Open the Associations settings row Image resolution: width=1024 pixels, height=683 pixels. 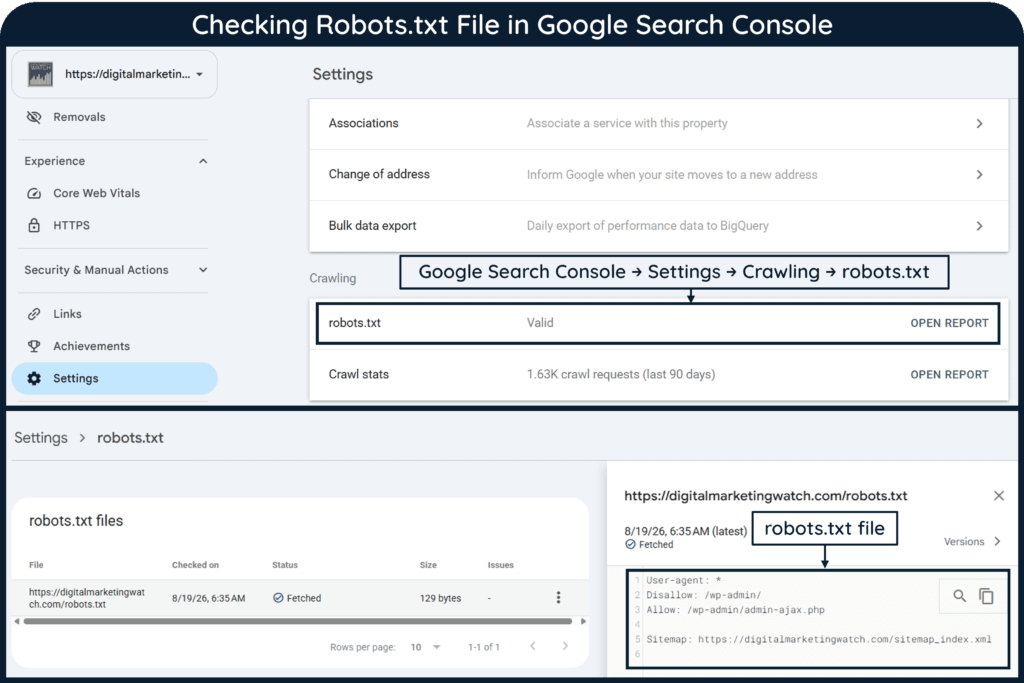point(658,123)
